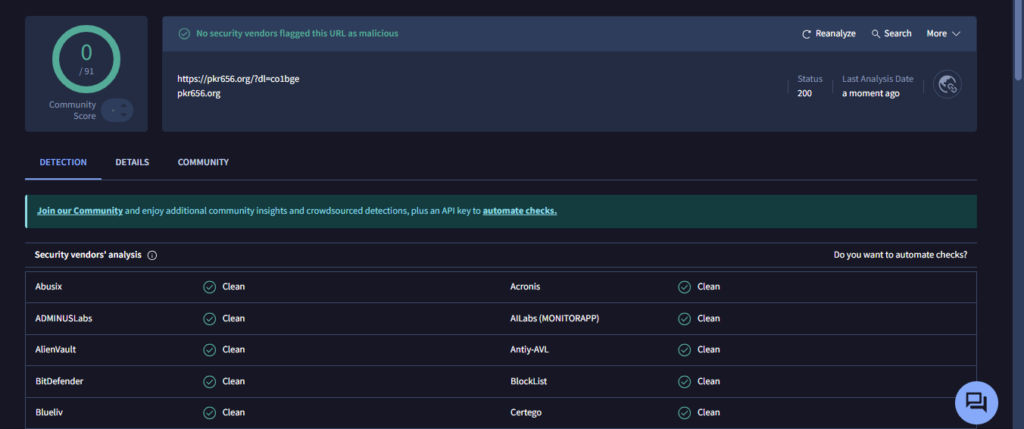Image resolution: width=1024 pixels, height=429 pixels.
Task: Click the Clean check icon for Blueliv
Action: click(210, 413)
